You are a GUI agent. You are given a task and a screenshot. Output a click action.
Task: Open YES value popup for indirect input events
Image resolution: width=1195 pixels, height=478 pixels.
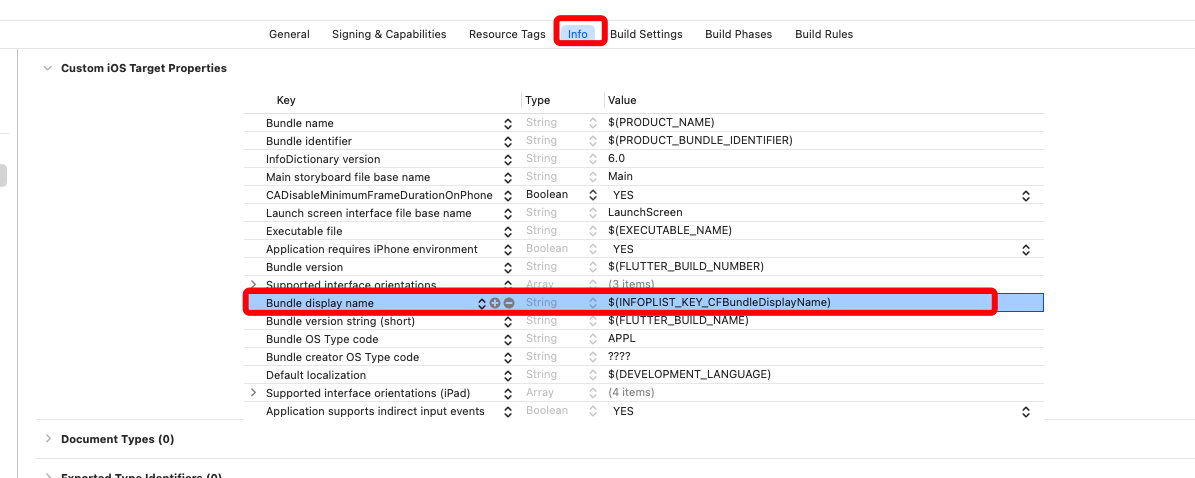pyautogui.click(x=1025, y=412)
